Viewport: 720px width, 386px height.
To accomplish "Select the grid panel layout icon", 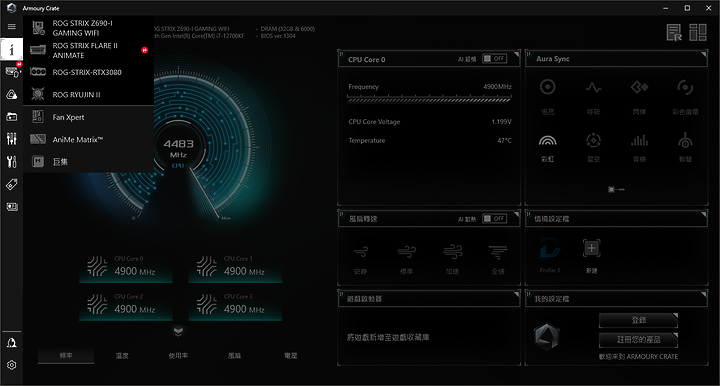I will point(698,33).
